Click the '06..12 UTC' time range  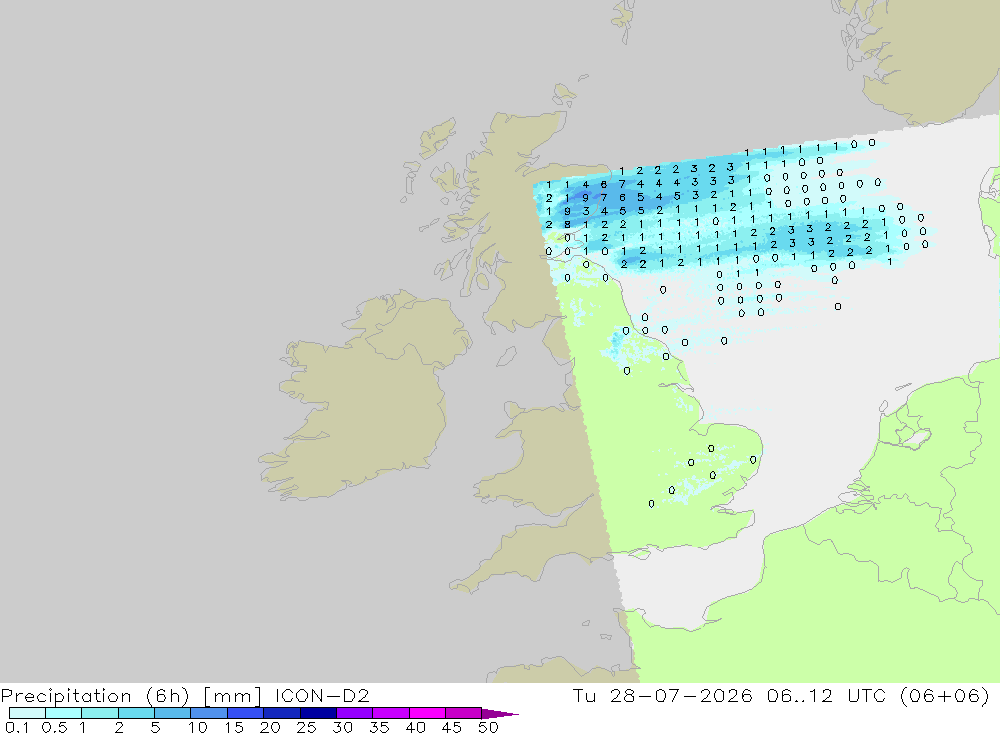[827, 695]
